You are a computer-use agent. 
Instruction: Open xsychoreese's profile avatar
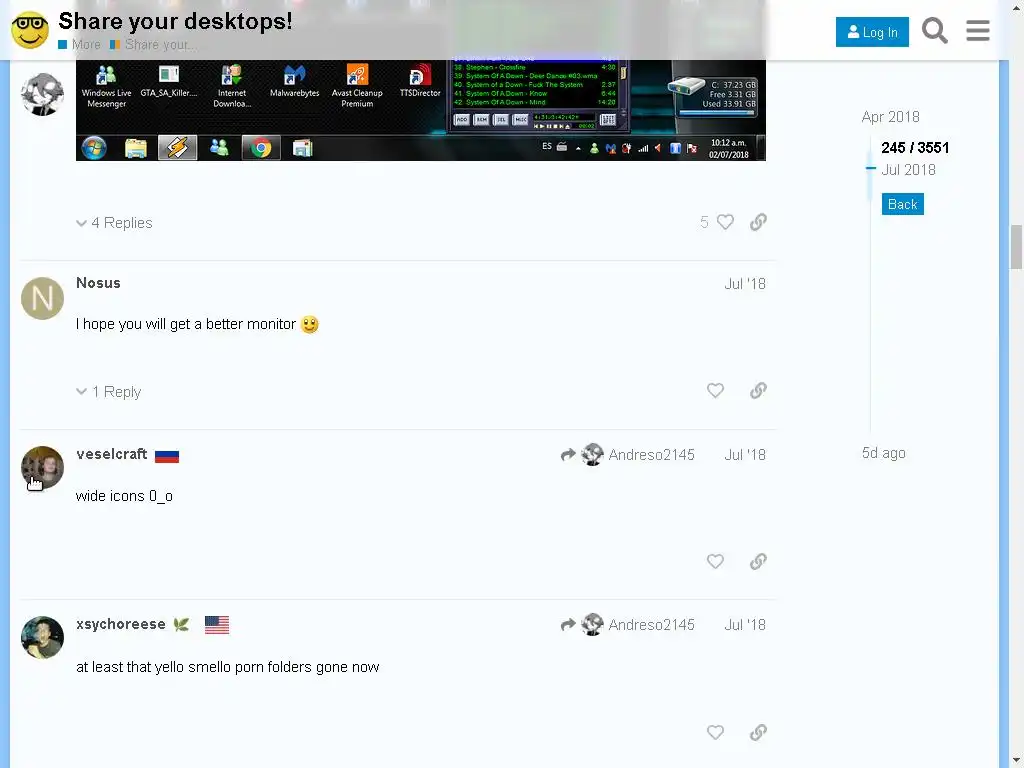click(42, 637)
